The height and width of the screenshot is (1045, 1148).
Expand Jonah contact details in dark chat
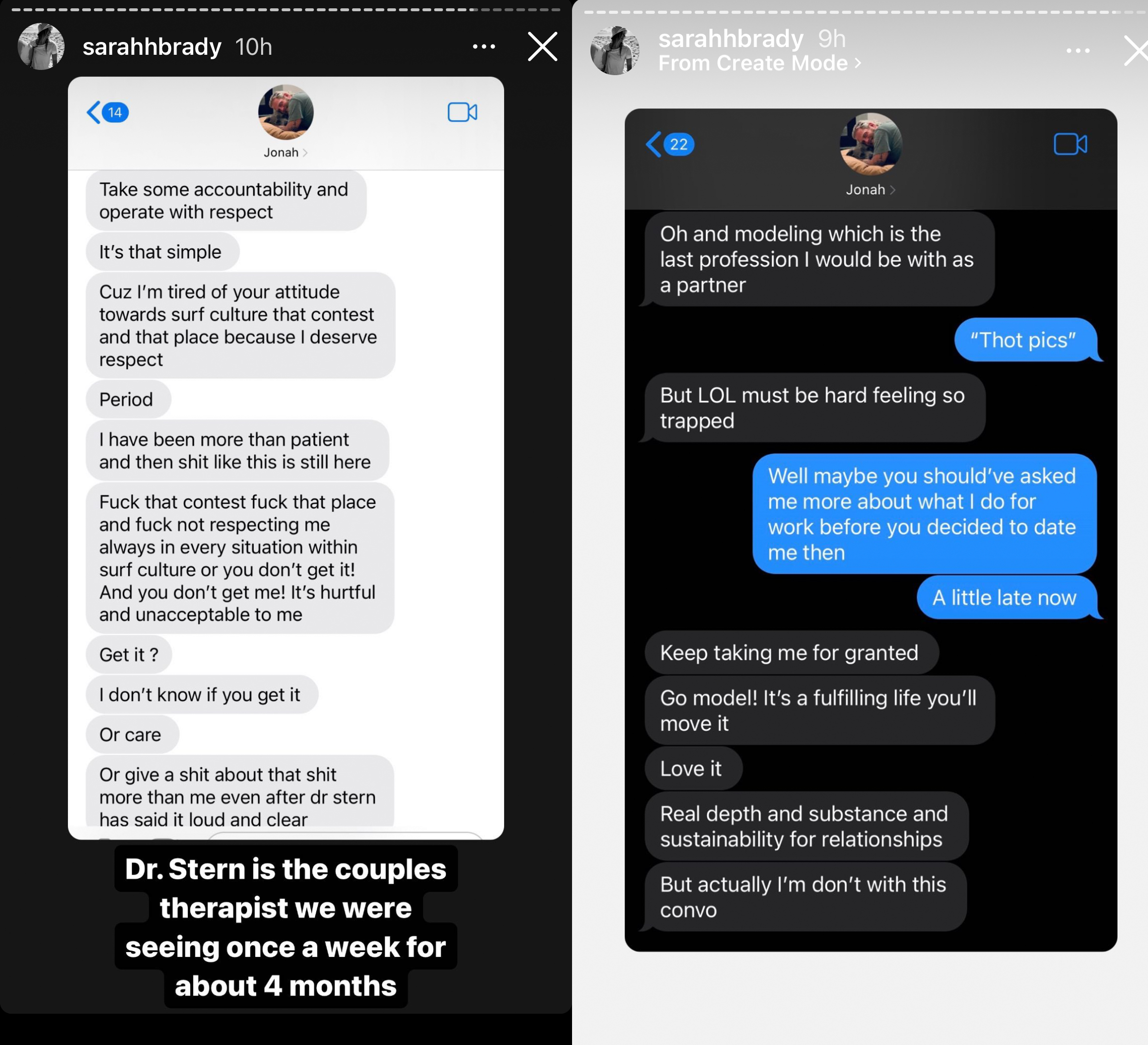click(870, 190)
